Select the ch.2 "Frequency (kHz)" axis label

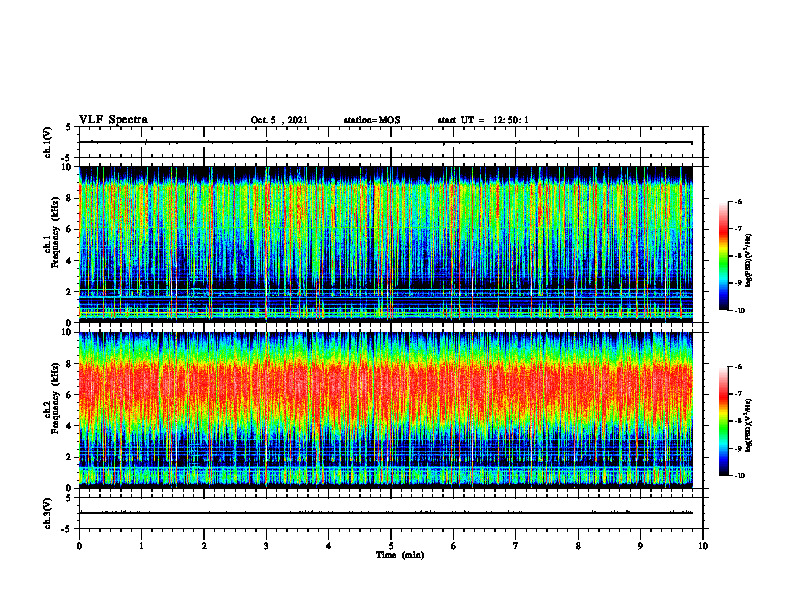(55, 398)
